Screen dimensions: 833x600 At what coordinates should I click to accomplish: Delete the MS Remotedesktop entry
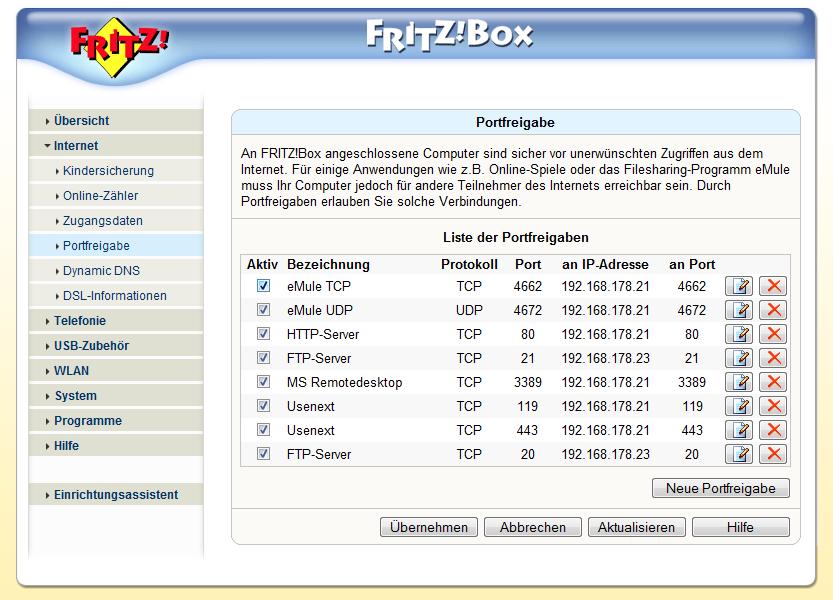773,382
